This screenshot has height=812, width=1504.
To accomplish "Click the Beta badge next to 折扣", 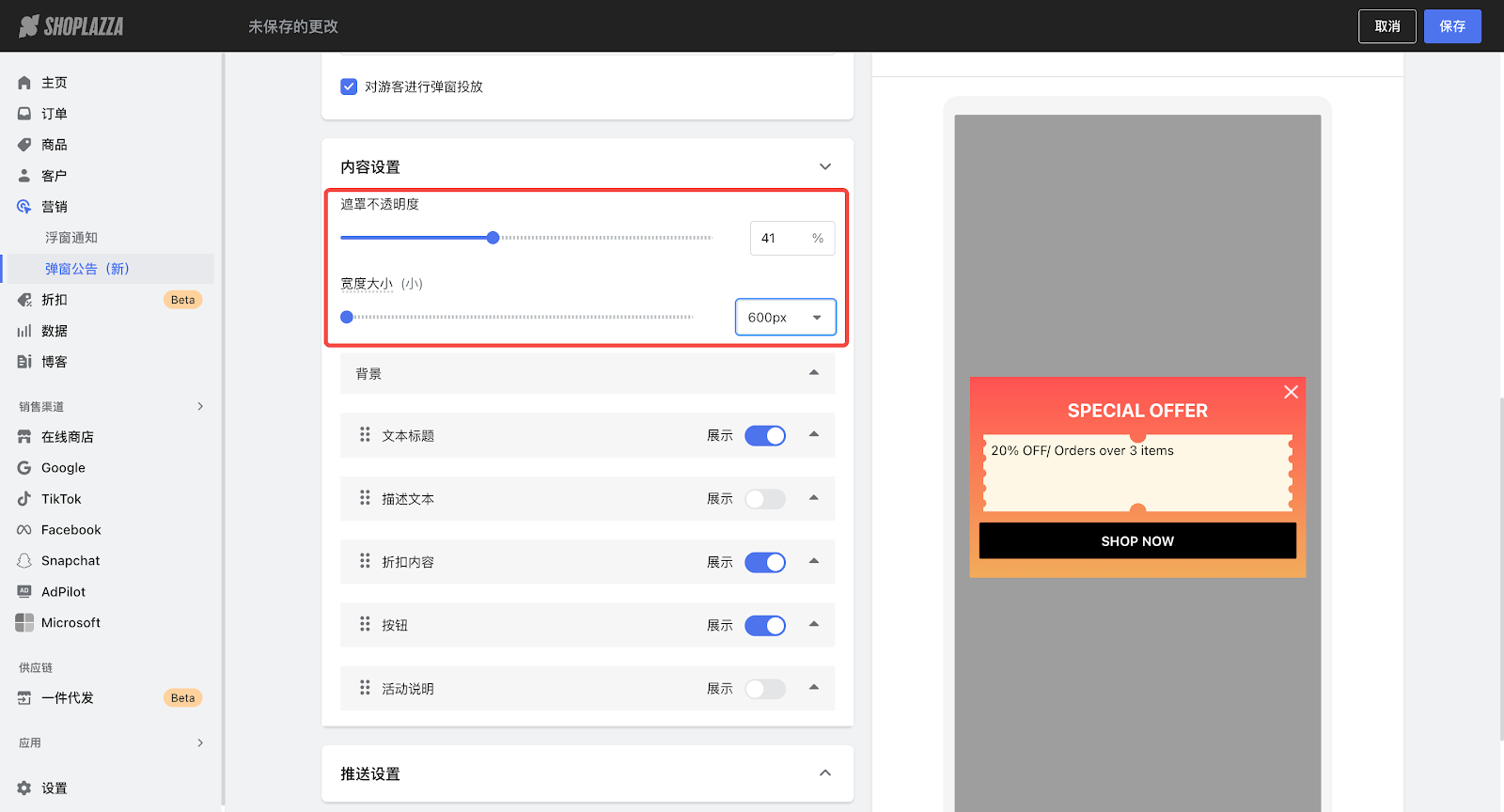I will click(183, 300).
